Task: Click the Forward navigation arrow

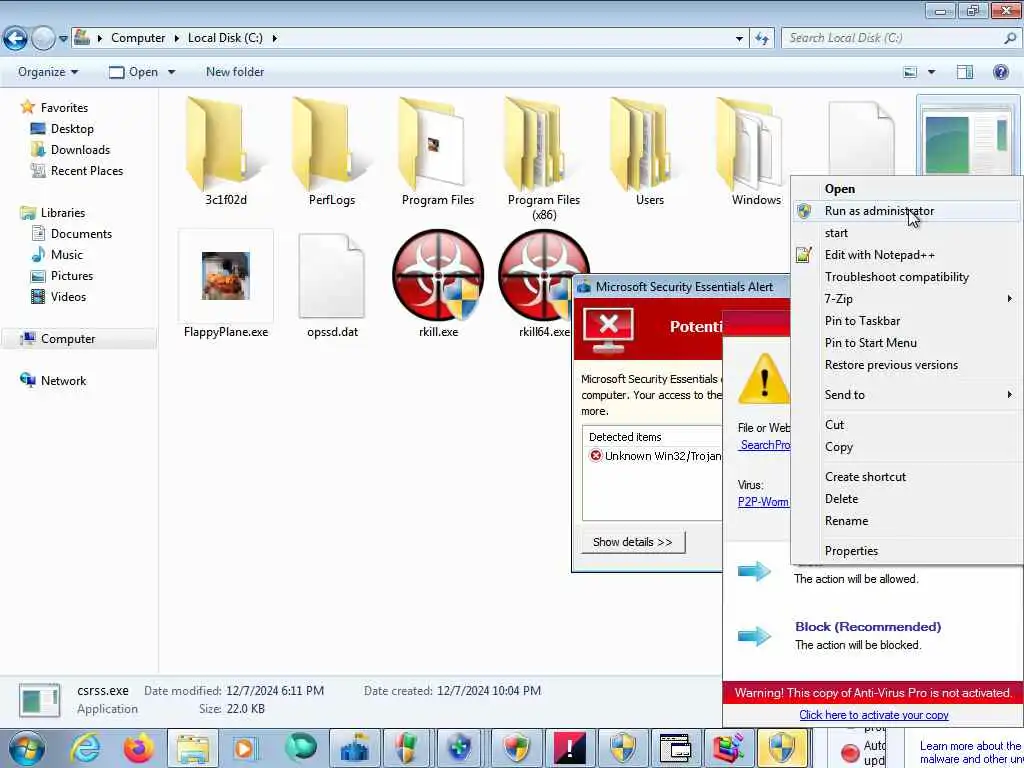Action: tap(43, 39)
